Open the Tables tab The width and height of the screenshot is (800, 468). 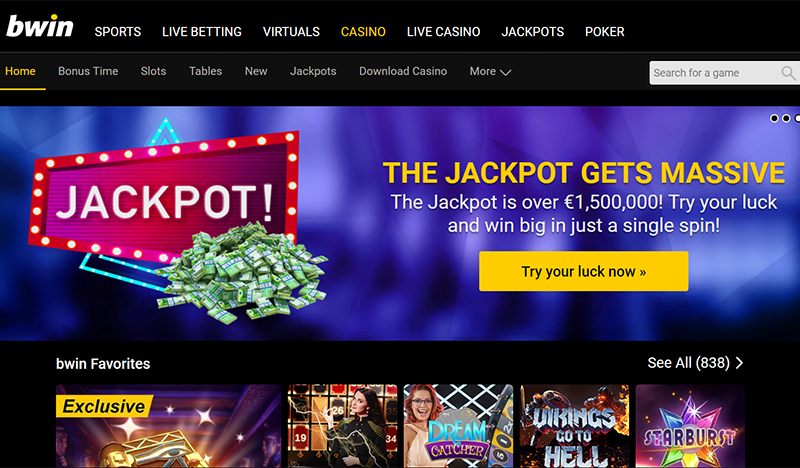[x=206, y=71]
